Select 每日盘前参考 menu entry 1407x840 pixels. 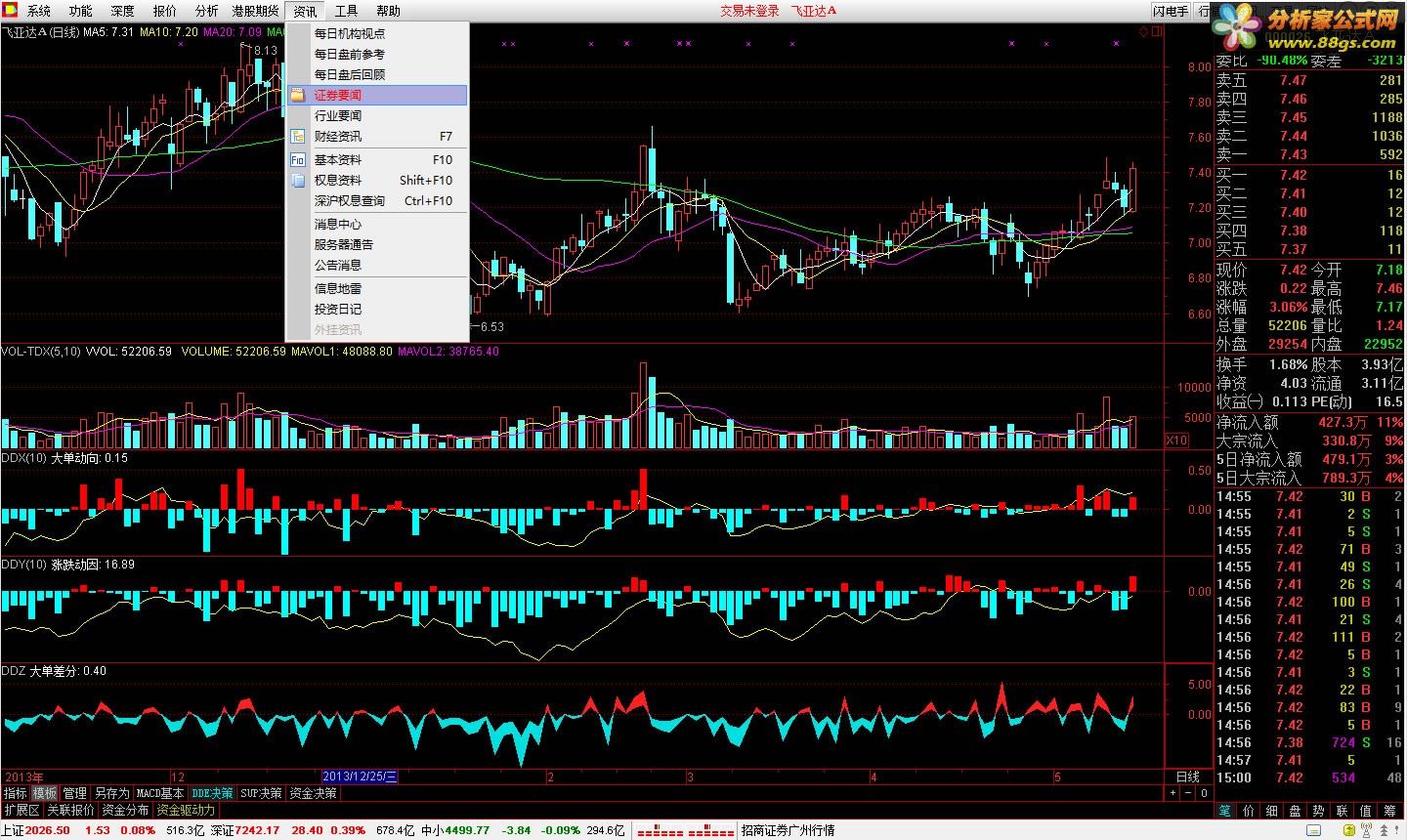tap(377, 54)
